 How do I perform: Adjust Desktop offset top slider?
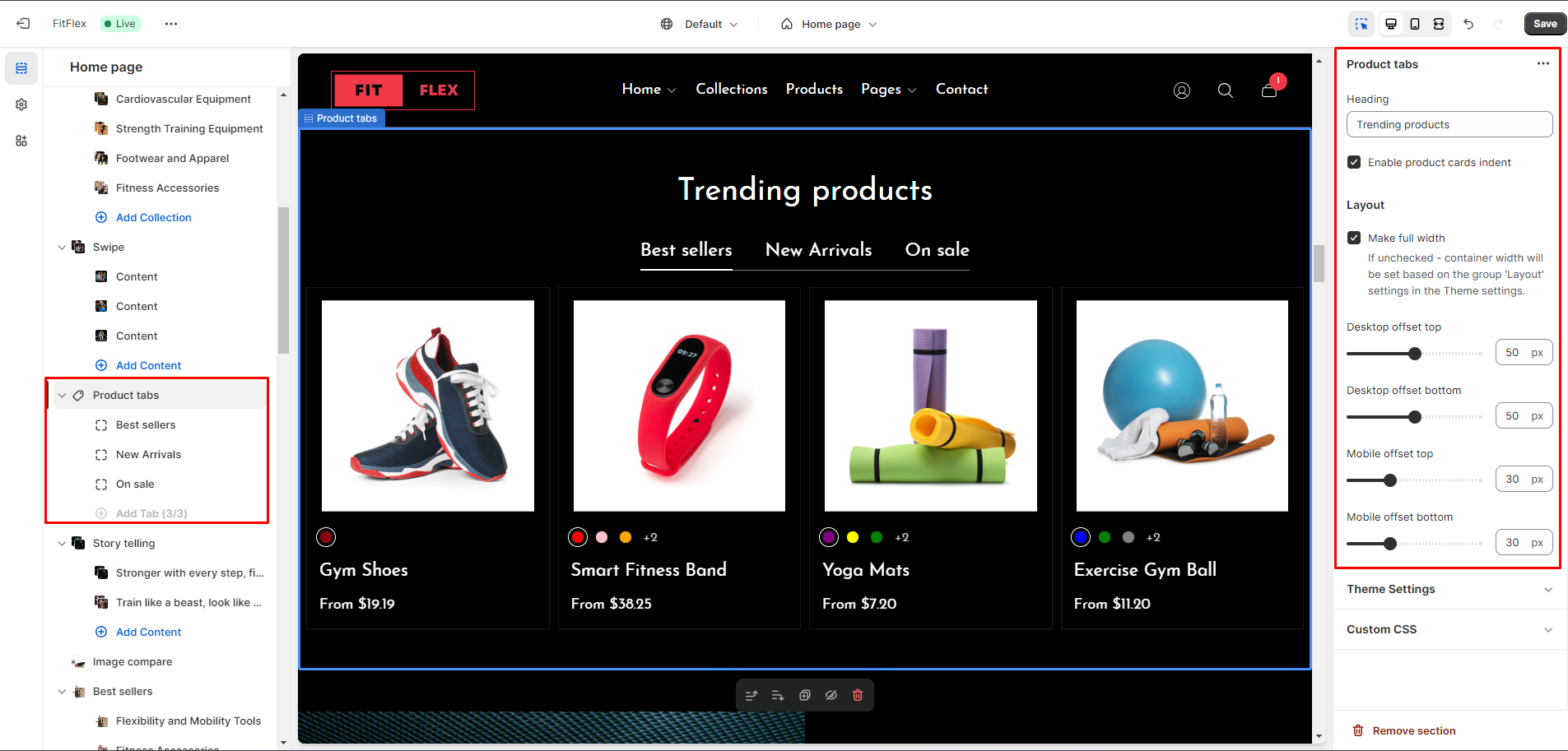[x=1414, y=354]
